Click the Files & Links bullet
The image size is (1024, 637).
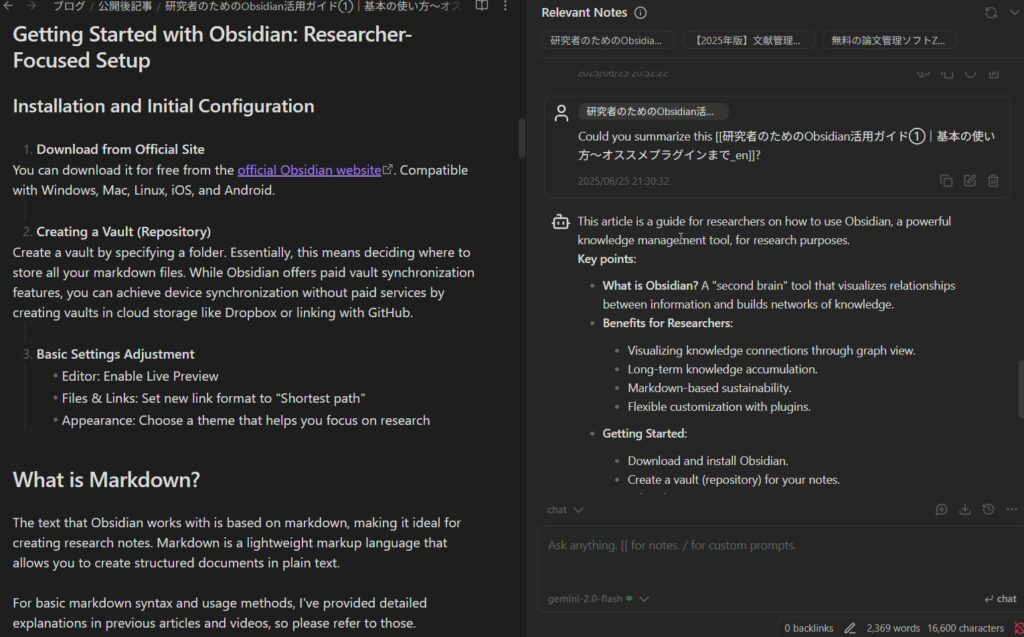214,398
